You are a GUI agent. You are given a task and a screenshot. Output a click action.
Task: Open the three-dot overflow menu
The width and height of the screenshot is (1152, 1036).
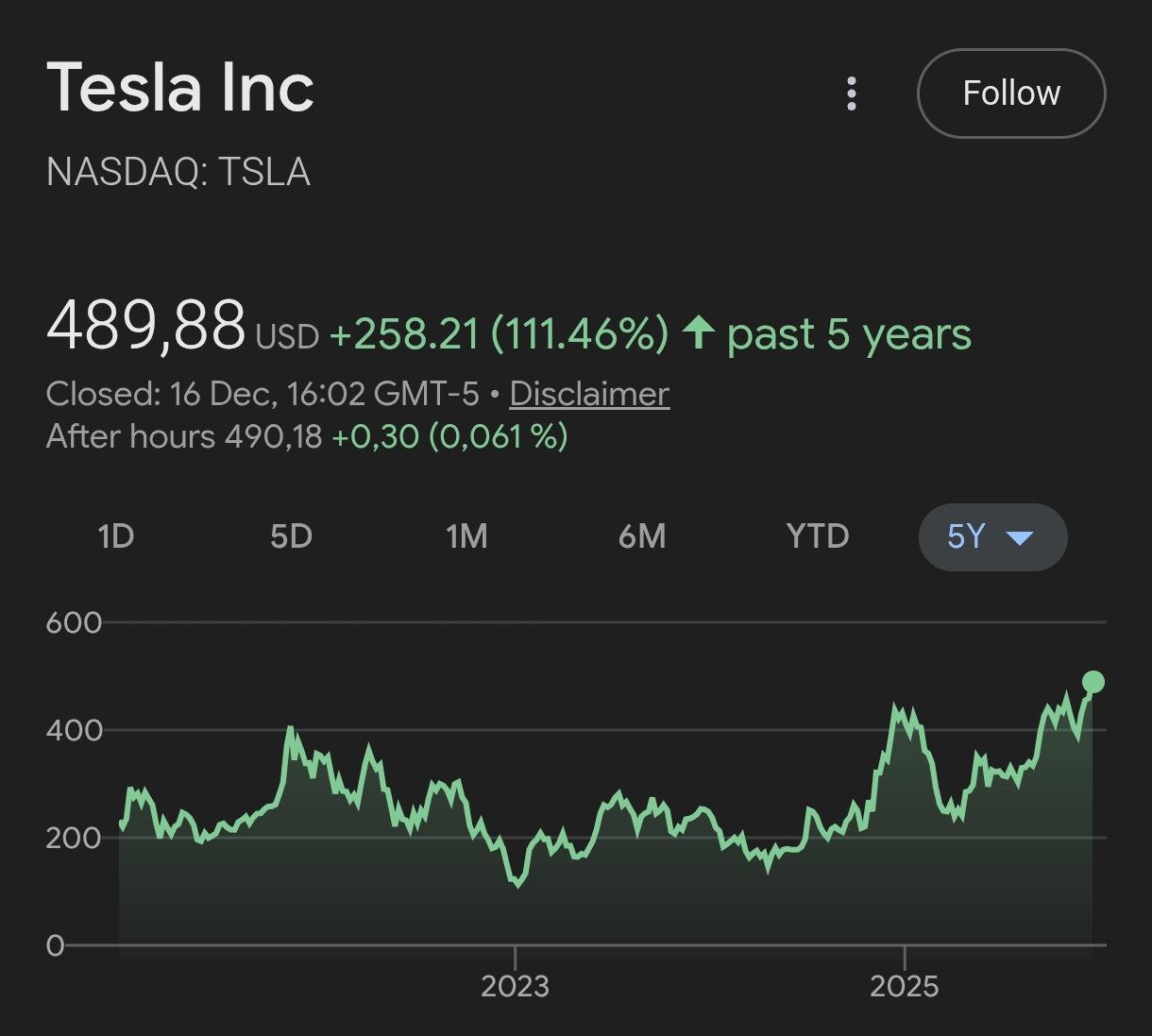pos(851,93)
